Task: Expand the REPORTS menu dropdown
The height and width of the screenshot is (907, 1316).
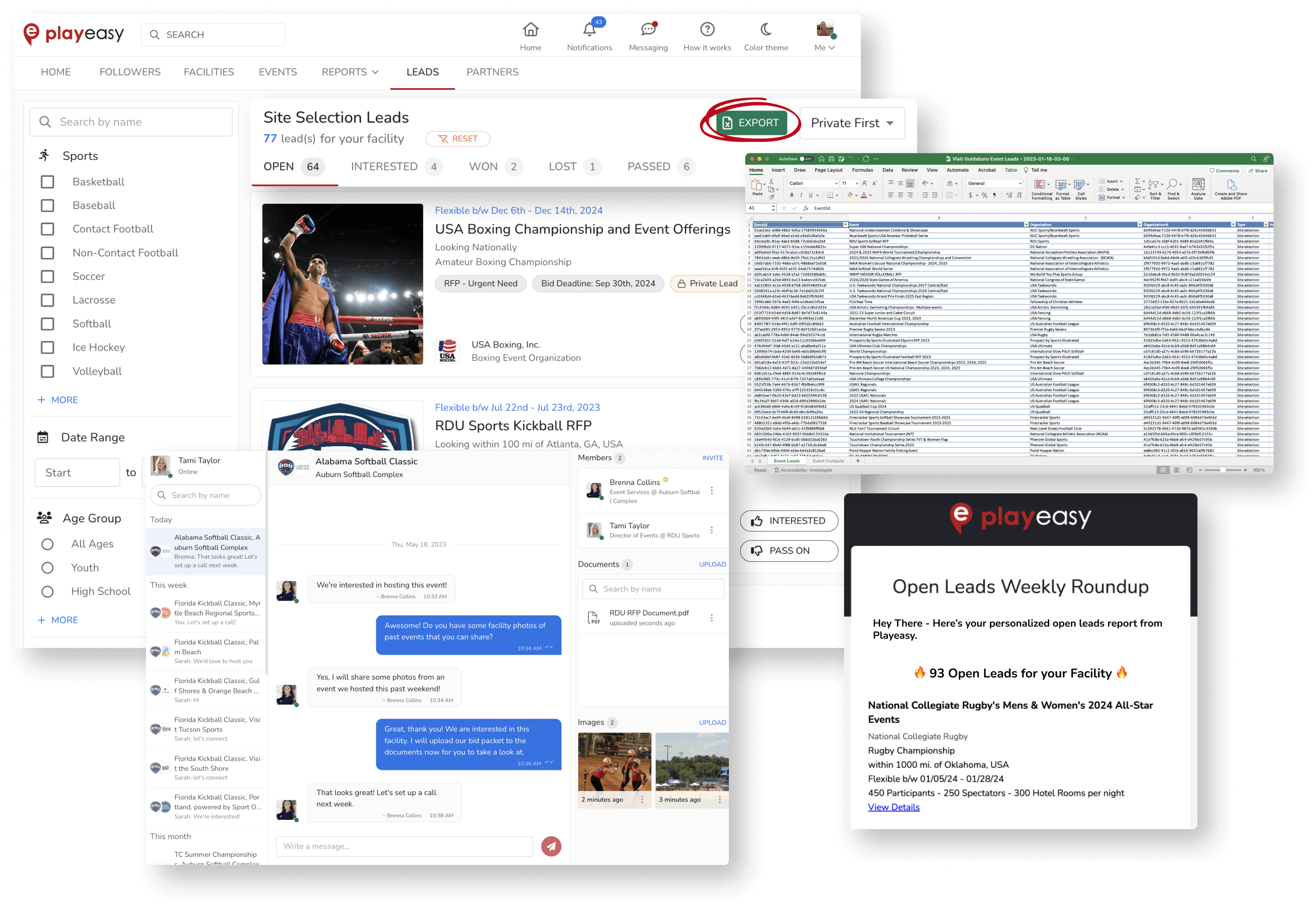Action: tap(349, 72)
